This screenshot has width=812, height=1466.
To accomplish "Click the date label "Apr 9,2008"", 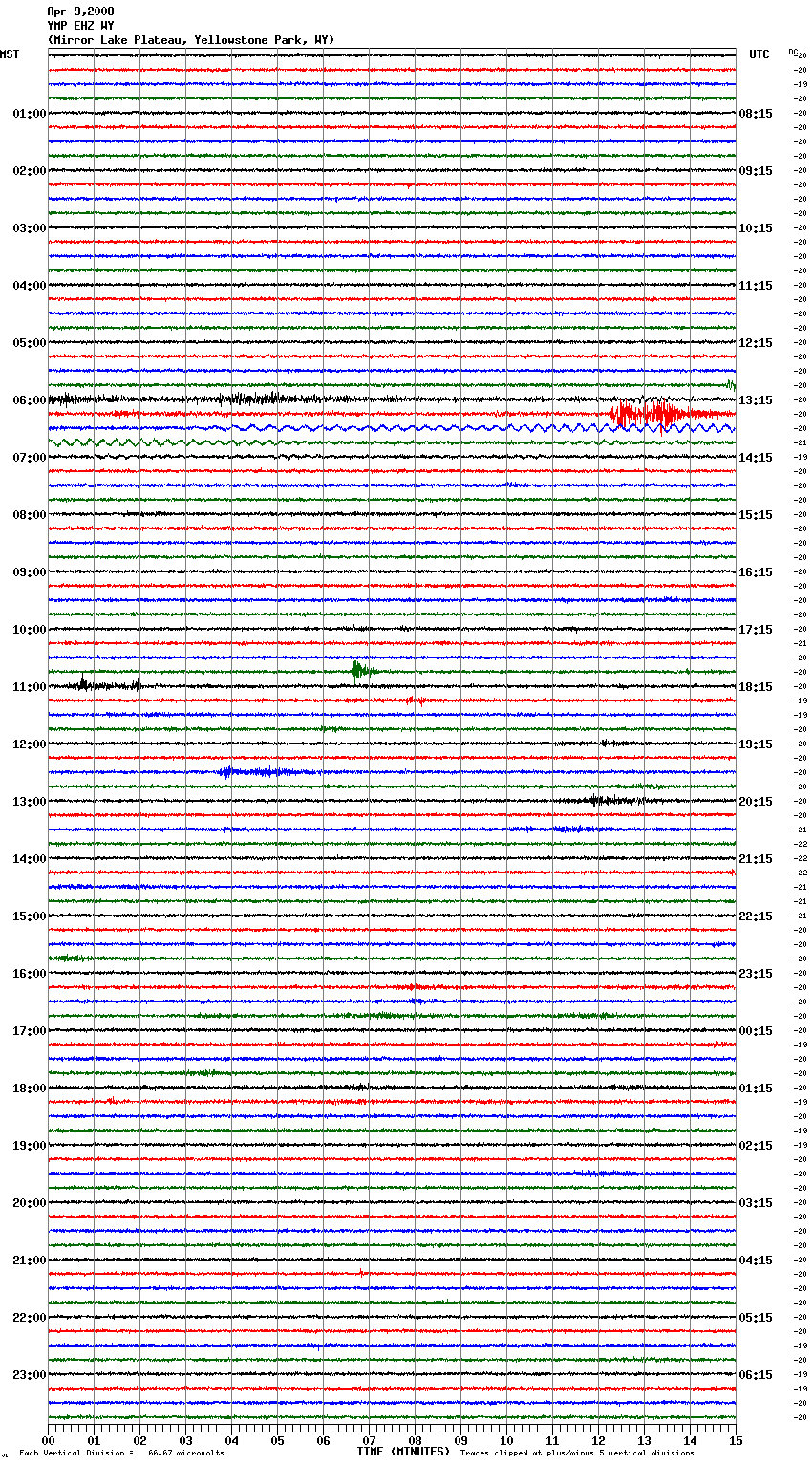I will 80,11.
